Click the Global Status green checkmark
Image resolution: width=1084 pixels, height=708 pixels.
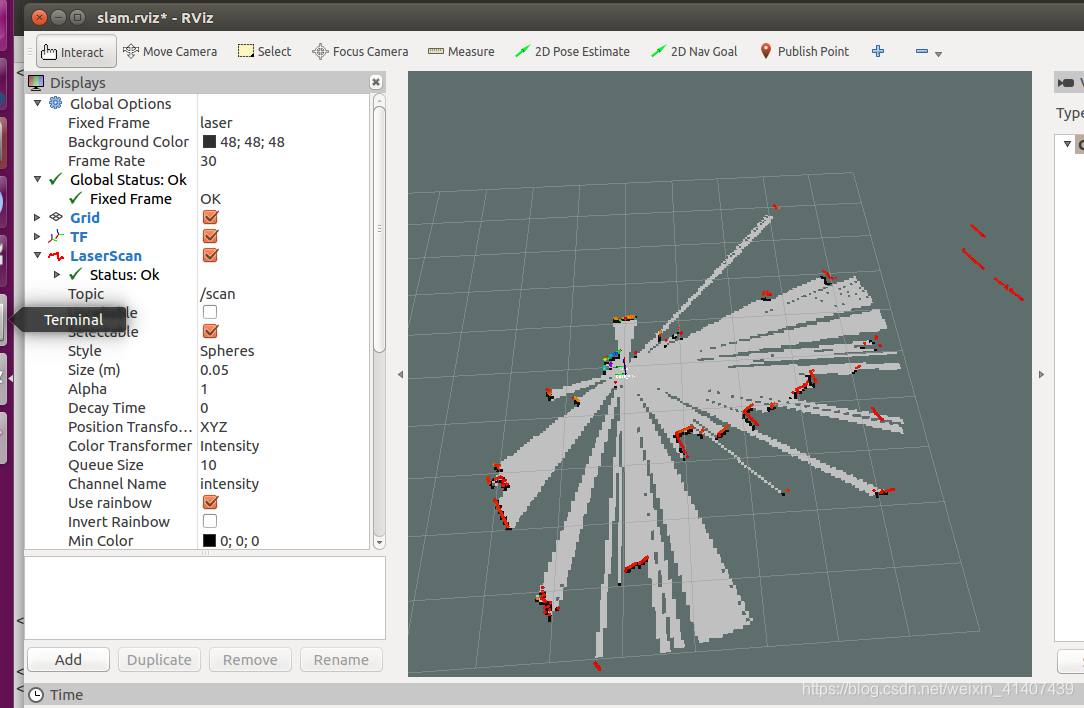point(56,179)
